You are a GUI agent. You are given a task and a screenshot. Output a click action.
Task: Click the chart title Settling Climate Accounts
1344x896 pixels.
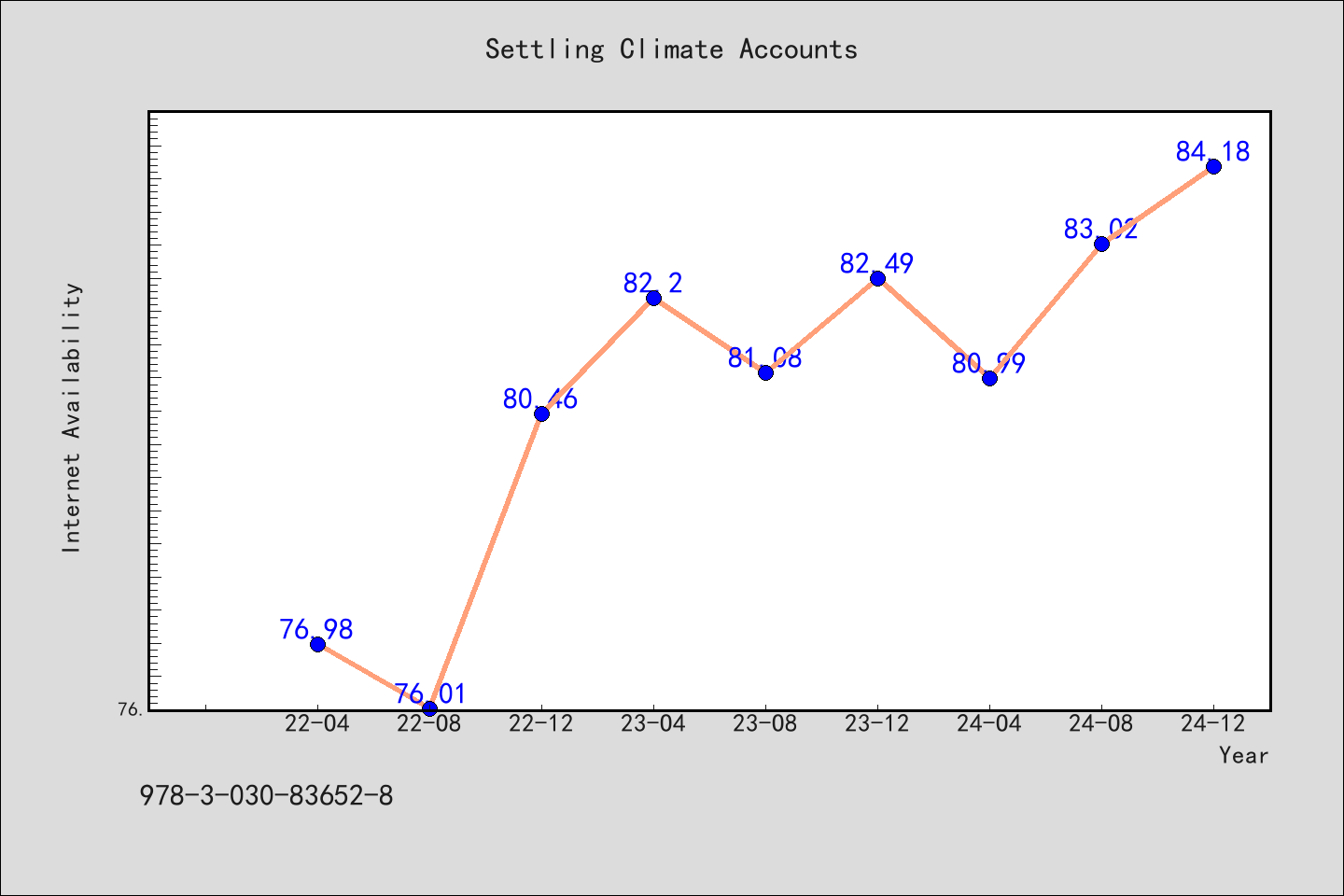point(671,49)
